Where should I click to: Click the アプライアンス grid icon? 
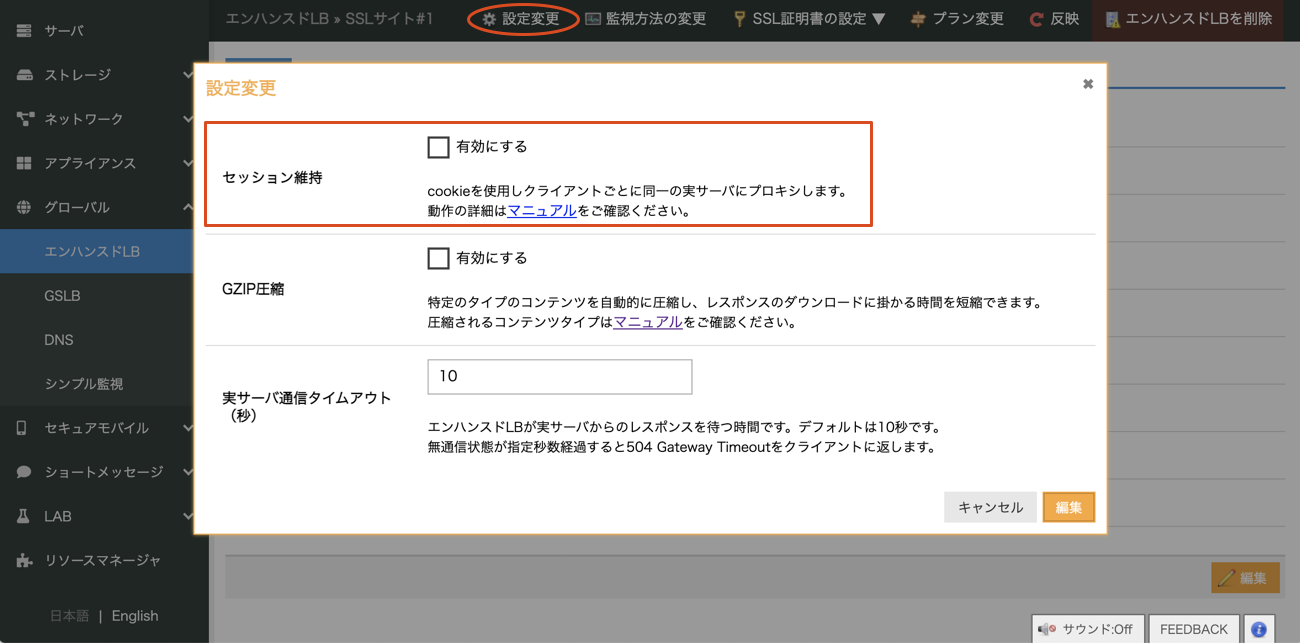[x=22, y=163]
